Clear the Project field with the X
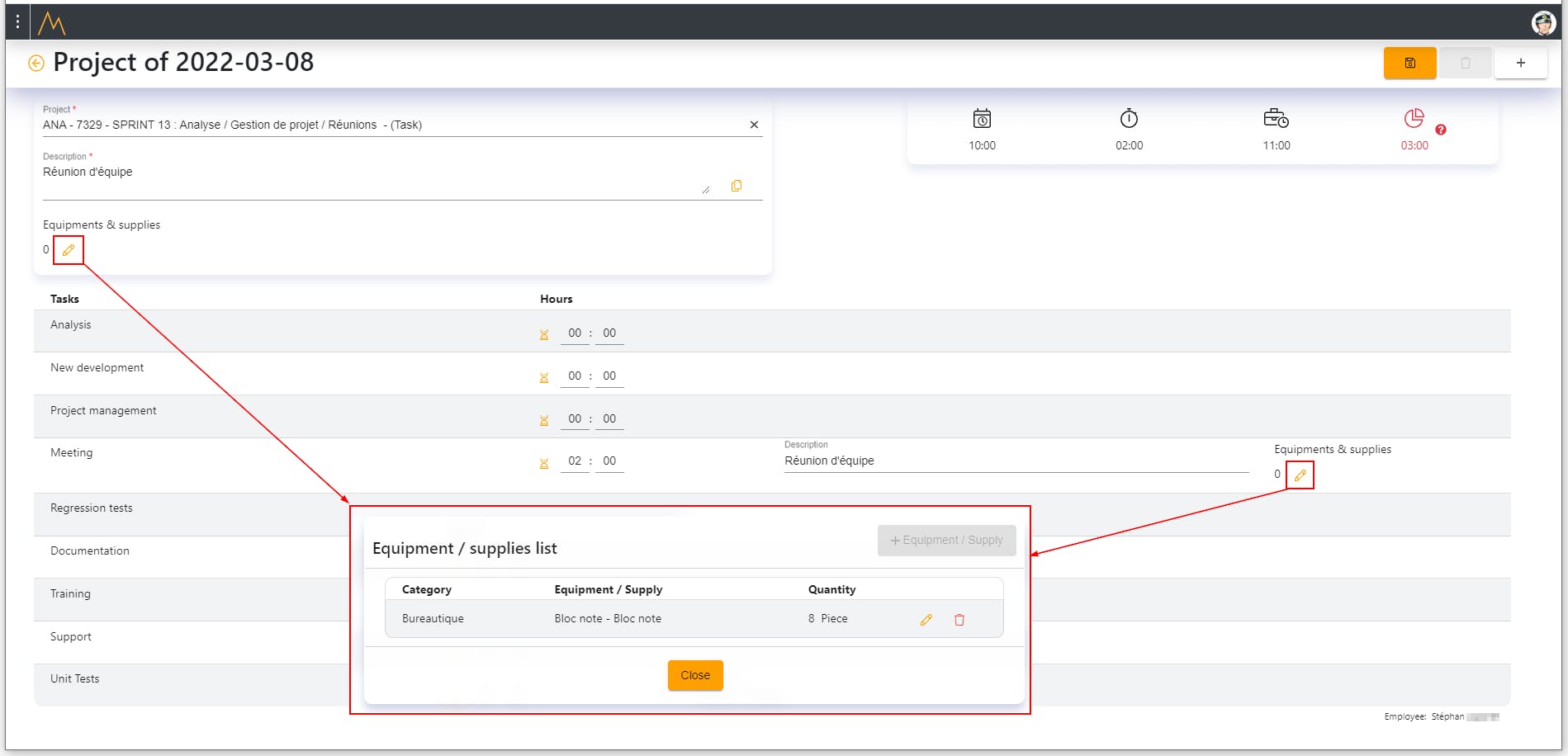Viewport: 1568px width, 756px height. tap(754, 125)
